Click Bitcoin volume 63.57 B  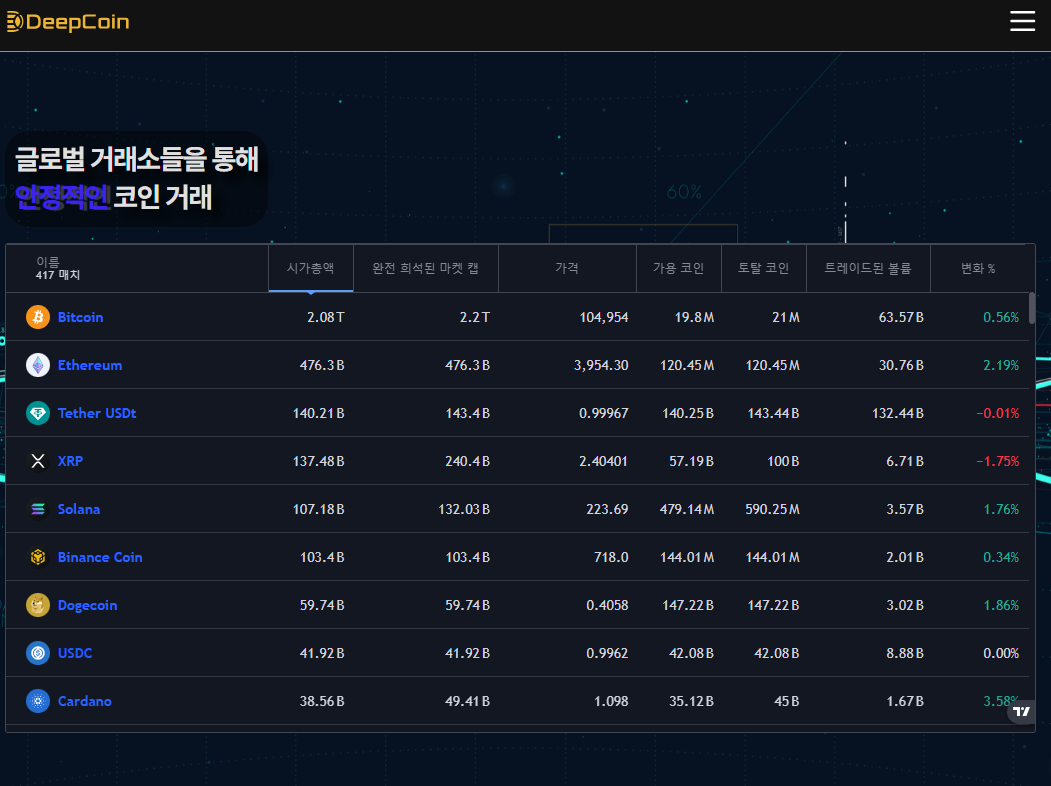(x=901, y=317)
